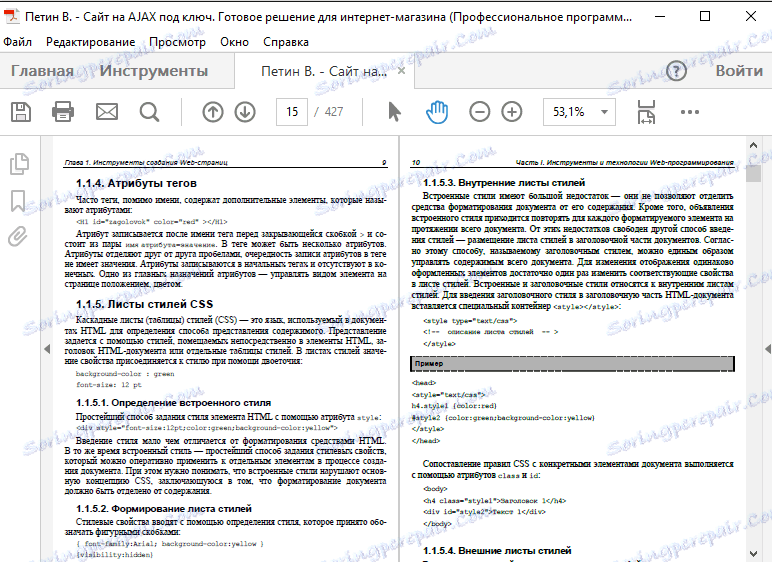Open the page thumbnails panel icon
The image size is (772, 562).
click(19, 164)
